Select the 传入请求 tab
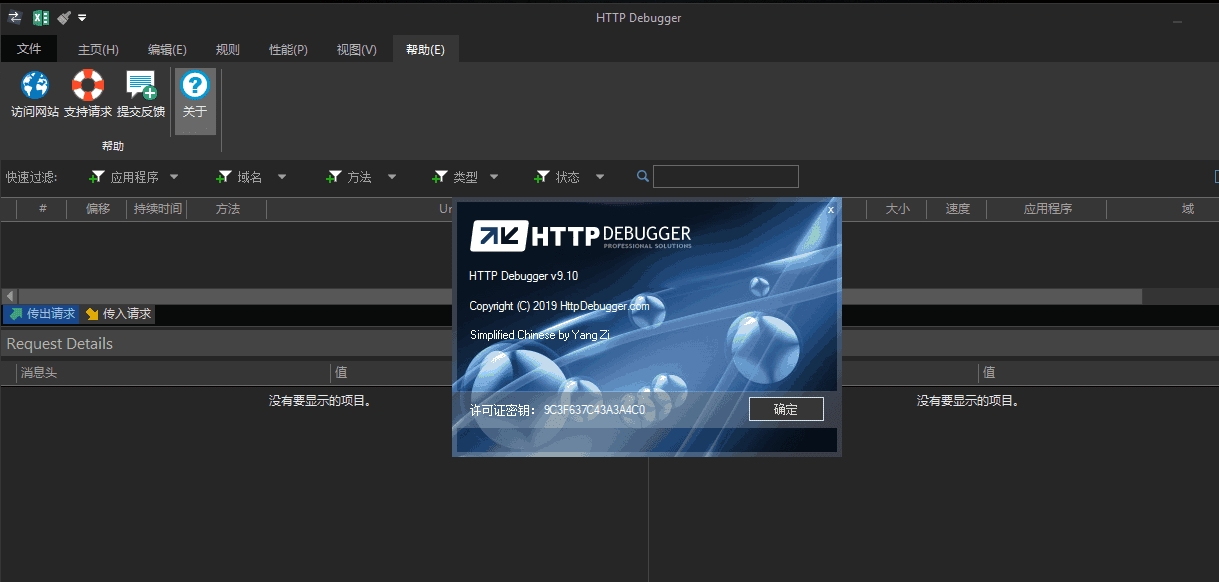Image resolution: width=1219 pixels, height=582 pixels. 118,314
